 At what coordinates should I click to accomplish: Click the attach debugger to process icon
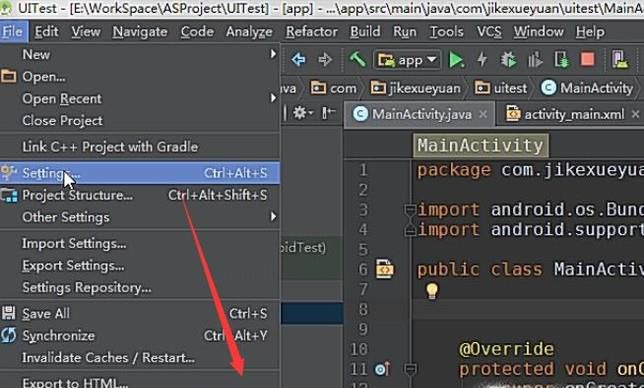[x=561, y=60]
